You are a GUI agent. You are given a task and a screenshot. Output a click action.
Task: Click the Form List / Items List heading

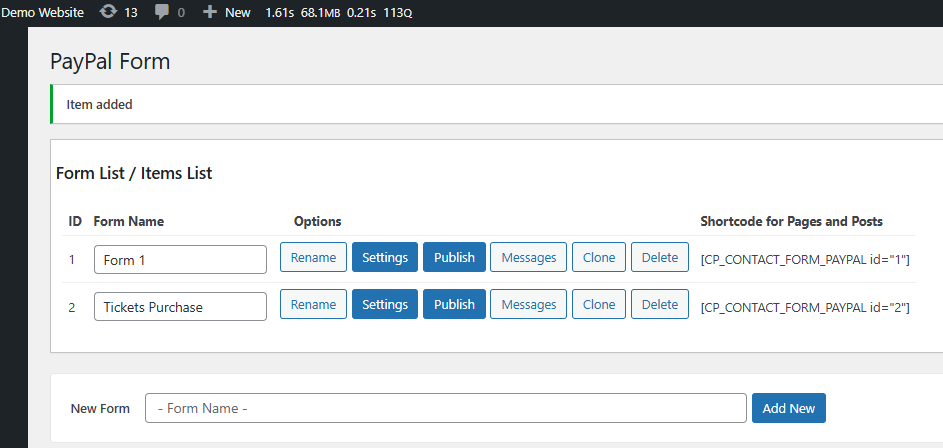pos(134,174)
